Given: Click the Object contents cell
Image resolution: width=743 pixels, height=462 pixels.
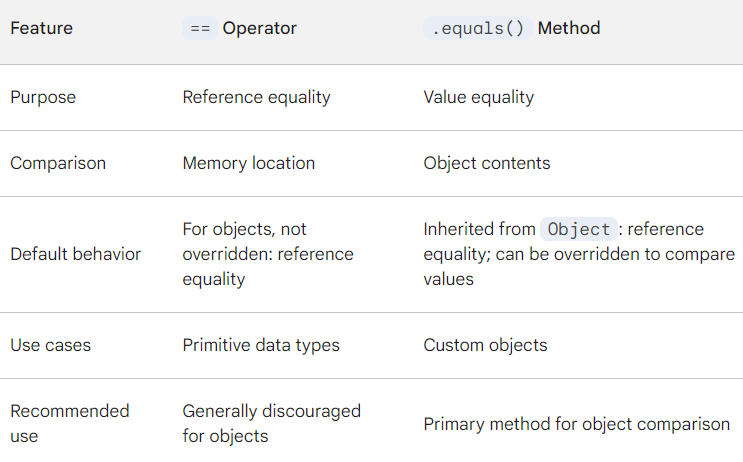Looking at the screenshot, I should 487,163.
